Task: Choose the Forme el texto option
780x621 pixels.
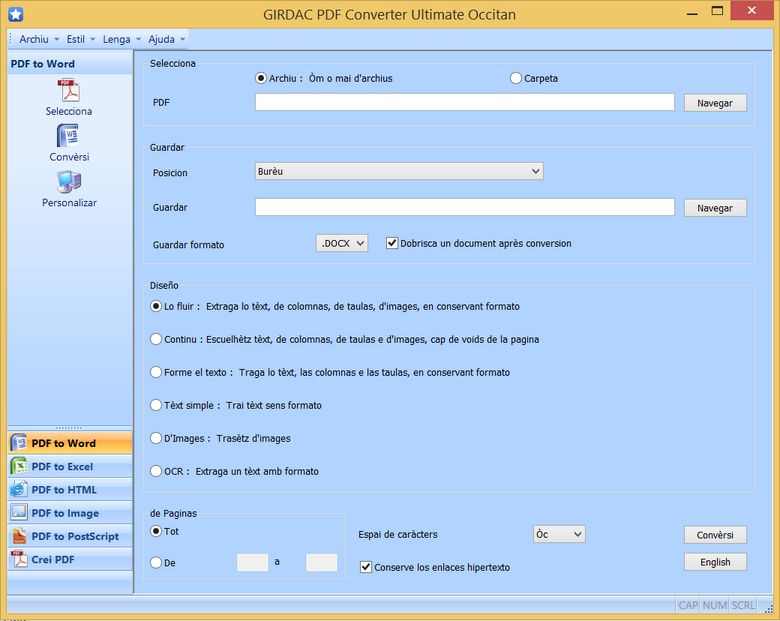Action: [x=156, y=372]
